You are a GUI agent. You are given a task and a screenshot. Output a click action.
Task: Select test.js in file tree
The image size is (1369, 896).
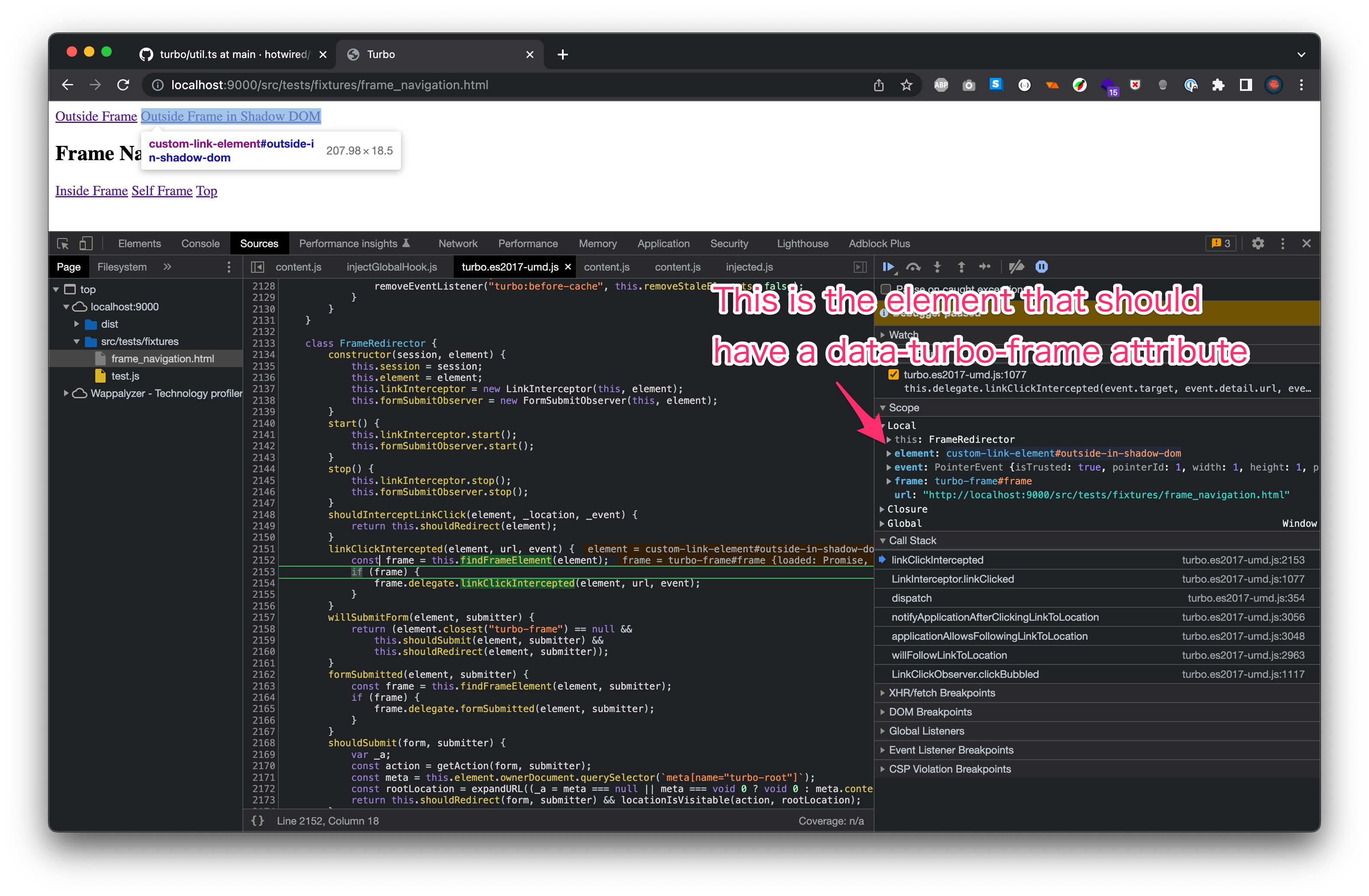[125, 376]
